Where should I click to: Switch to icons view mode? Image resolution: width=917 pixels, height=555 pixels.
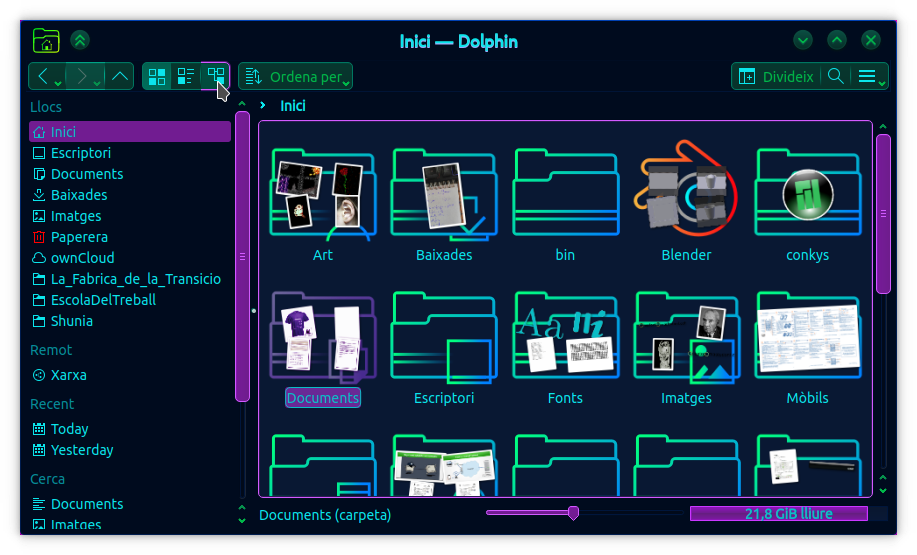[157, 76]
